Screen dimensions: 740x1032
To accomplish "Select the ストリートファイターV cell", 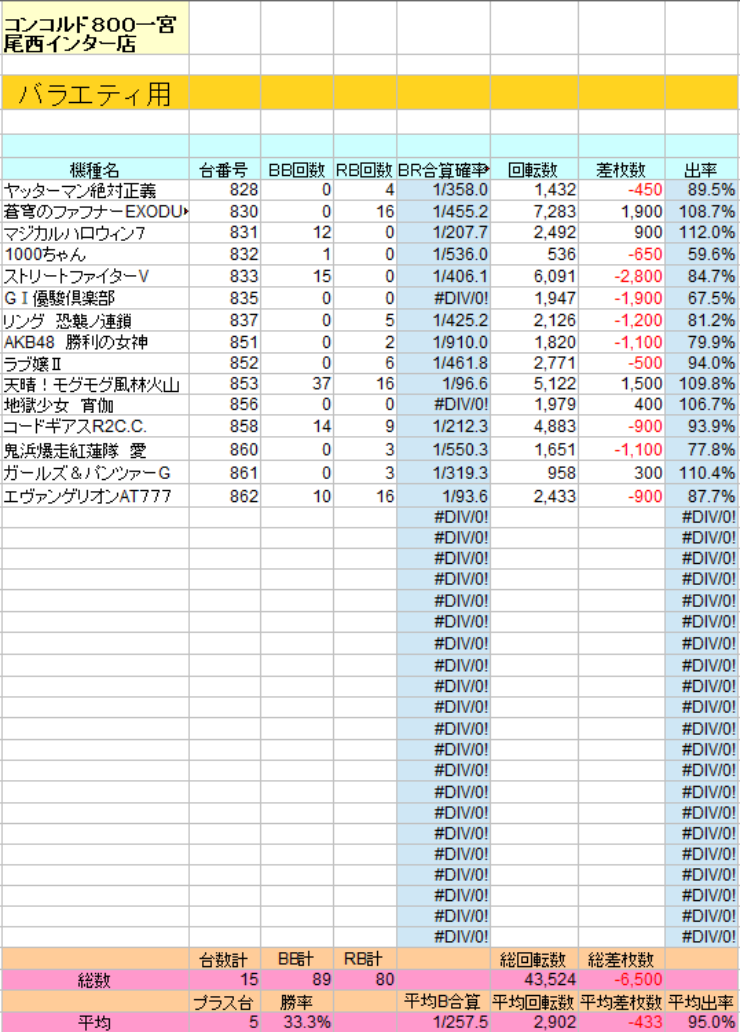I will [94, 276].
